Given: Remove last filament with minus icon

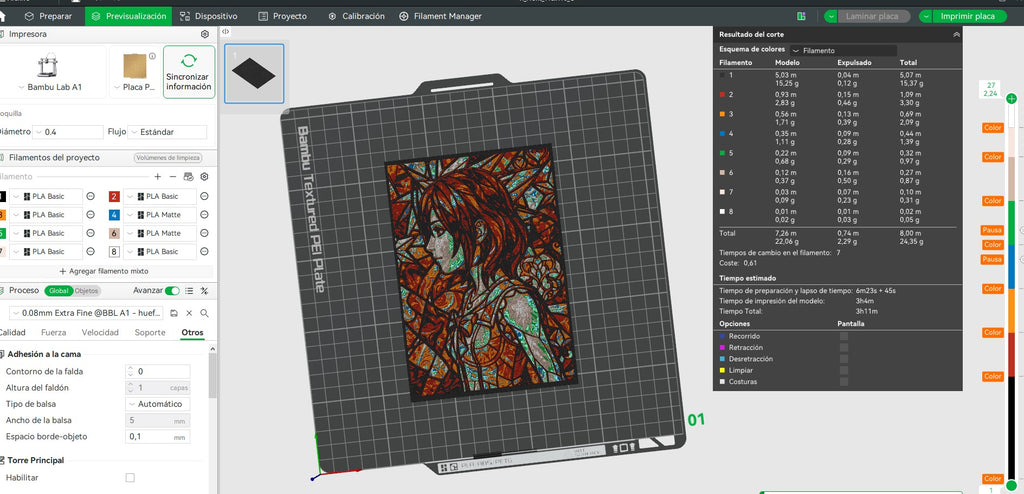Looking at the screenshot, I should pyautogui.click(x=172, y=176).
